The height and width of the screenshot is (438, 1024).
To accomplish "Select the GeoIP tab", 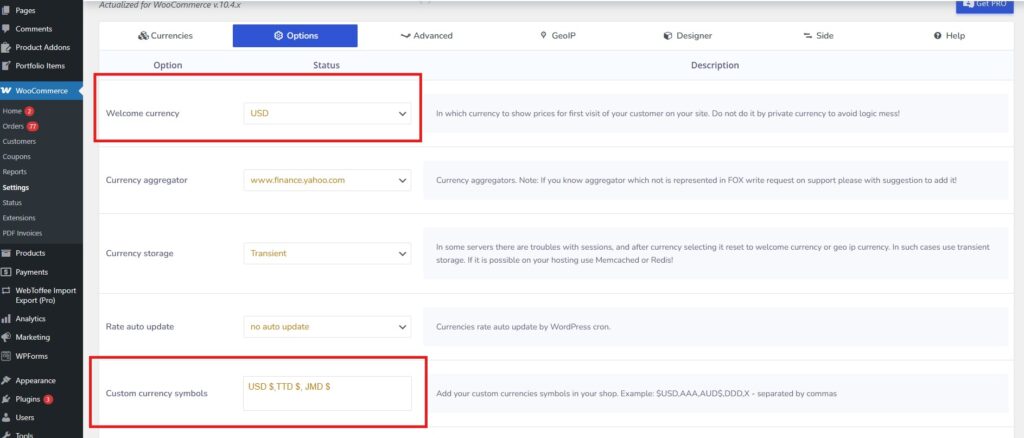I will (557, 36).
